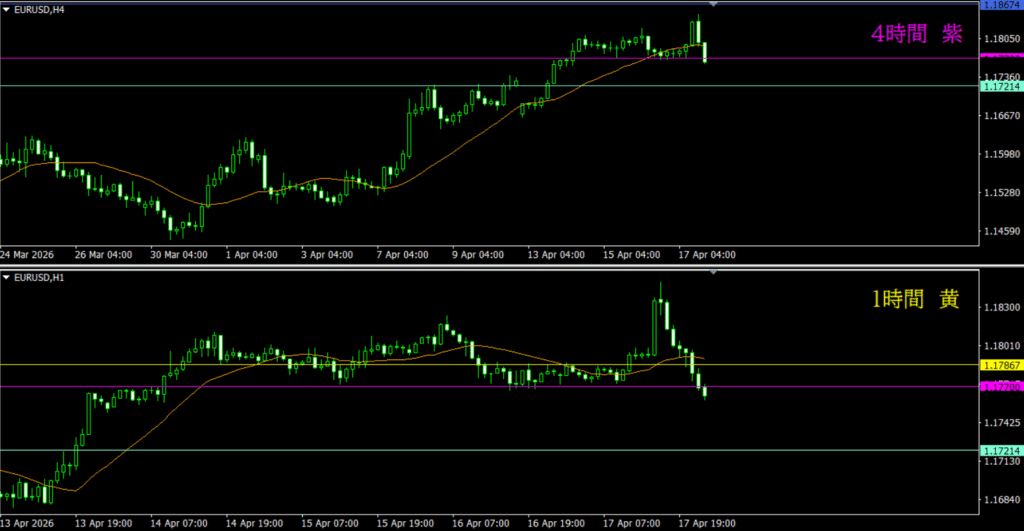The image size is (1024, 531).
Task: Click the 1.15980 level on H4 price scale
Action: pos(1002,154)
